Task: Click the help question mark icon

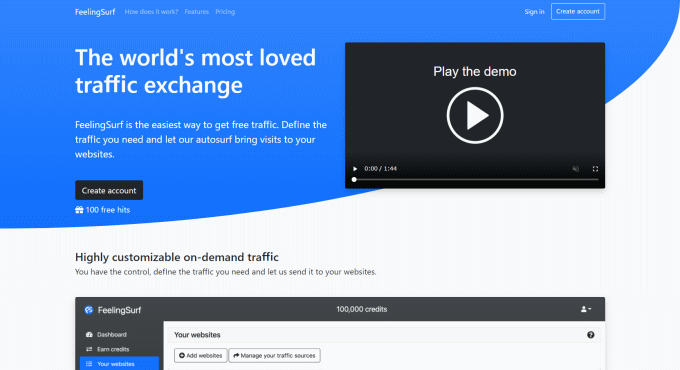Action: (x=591, y=335)
